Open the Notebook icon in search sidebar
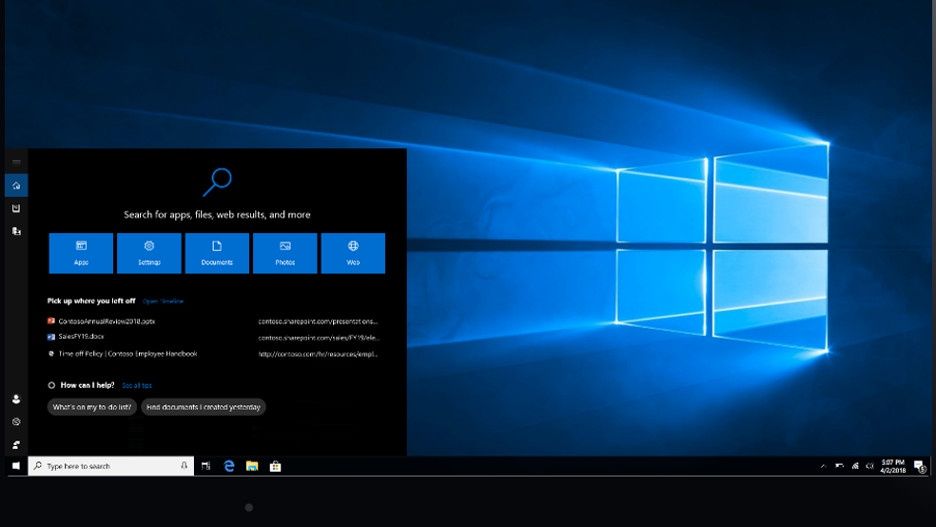This screenshot has height=527, width=936. [x=16, y=208]
